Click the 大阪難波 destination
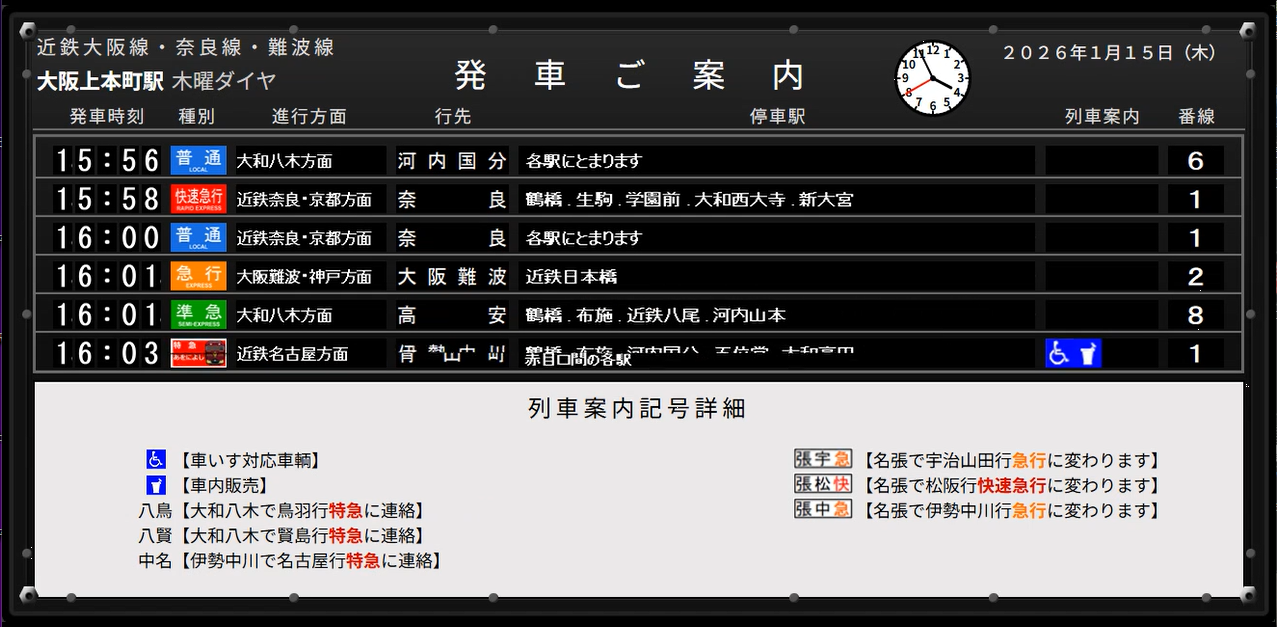 click(451, 276)
